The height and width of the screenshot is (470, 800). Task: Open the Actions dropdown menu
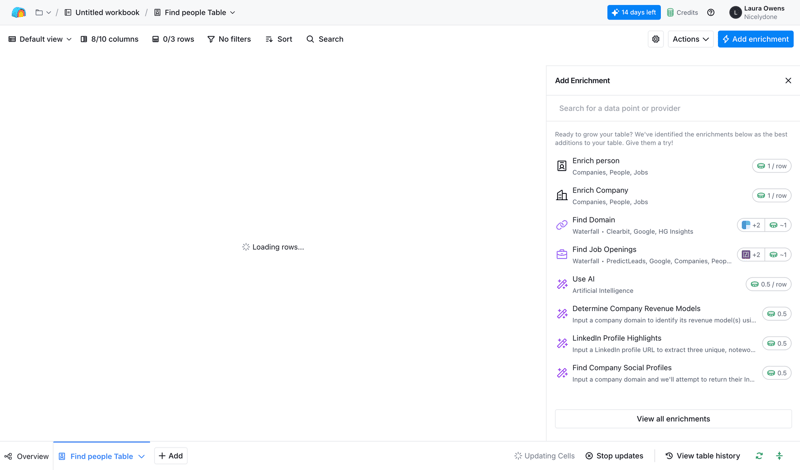[690, 39]
